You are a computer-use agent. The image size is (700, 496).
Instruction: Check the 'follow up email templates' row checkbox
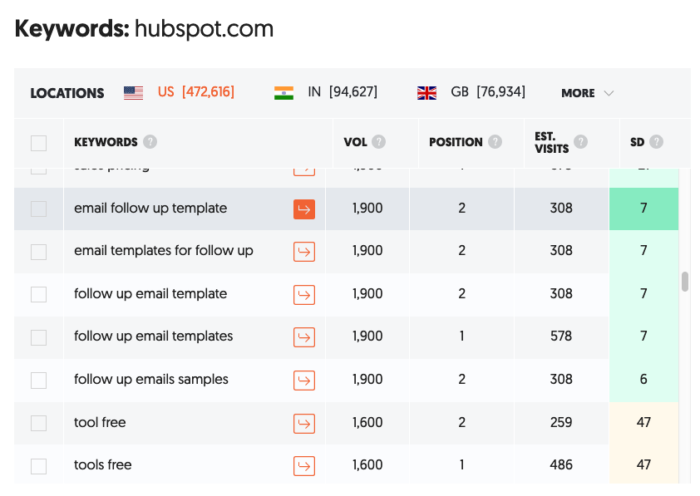tap(39, 338)
